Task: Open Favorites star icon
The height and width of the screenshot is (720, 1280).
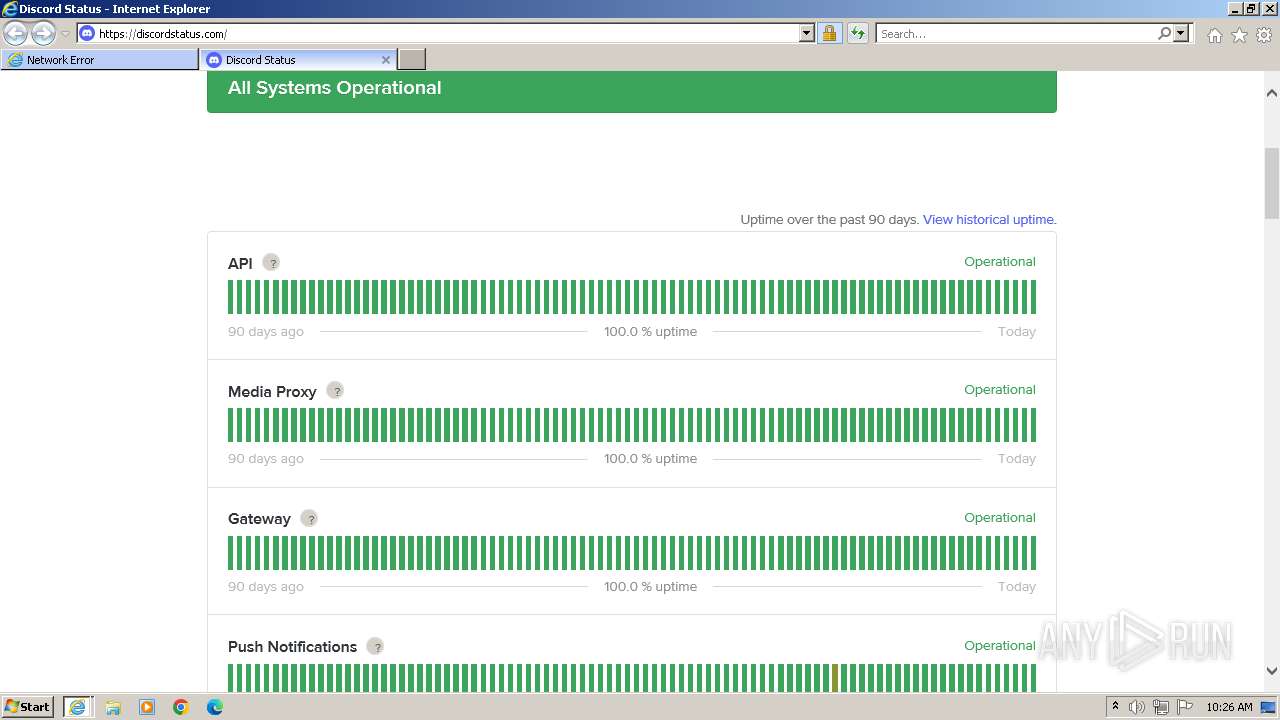Action: 1239,35
